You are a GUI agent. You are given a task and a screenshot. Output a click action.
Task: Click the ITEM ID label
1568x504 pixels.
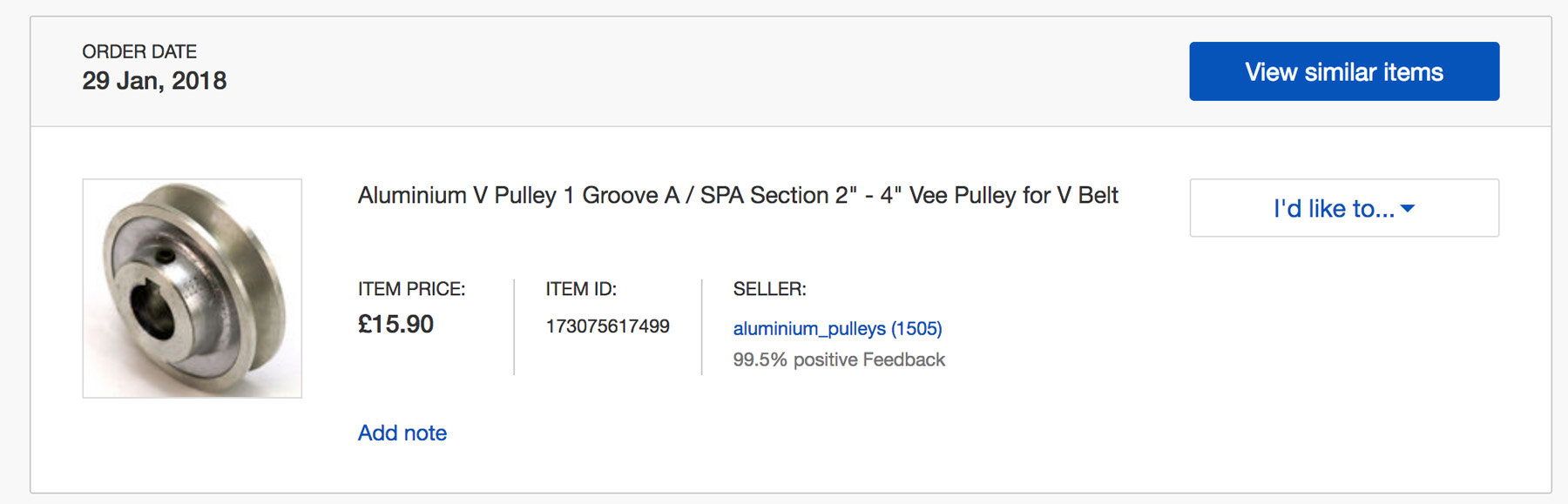click(581, 289)
